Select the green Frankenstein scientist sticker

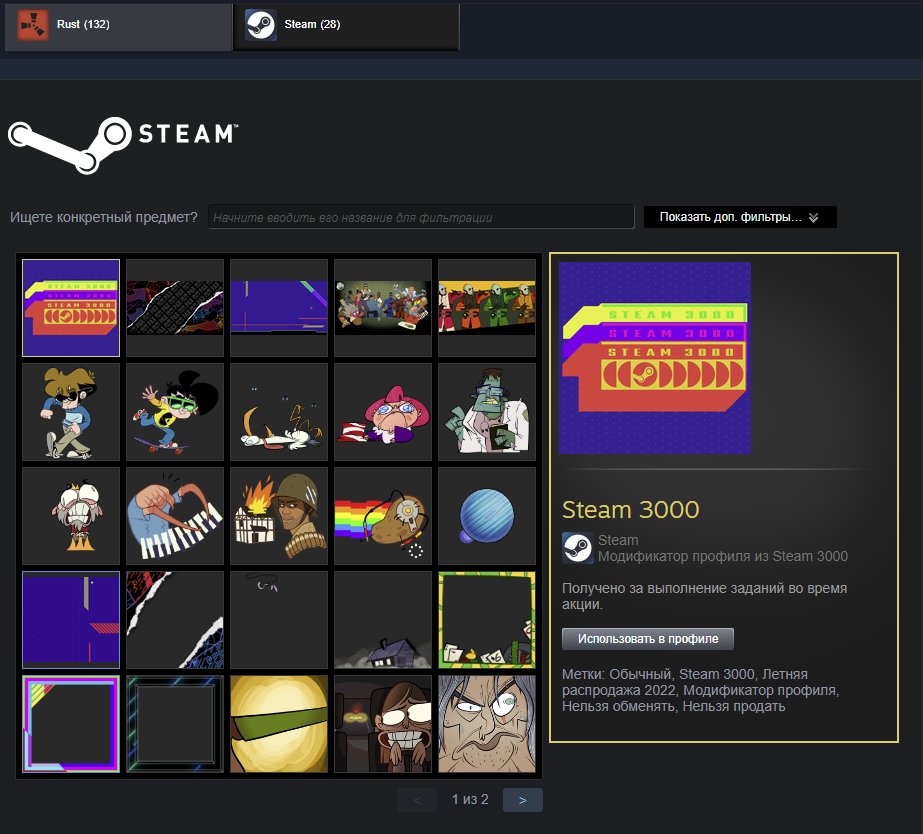[487, 412]
